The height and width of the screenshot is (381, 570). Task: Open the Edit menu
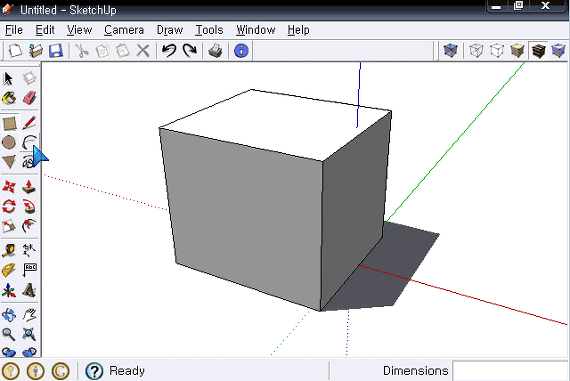[45, 30]
